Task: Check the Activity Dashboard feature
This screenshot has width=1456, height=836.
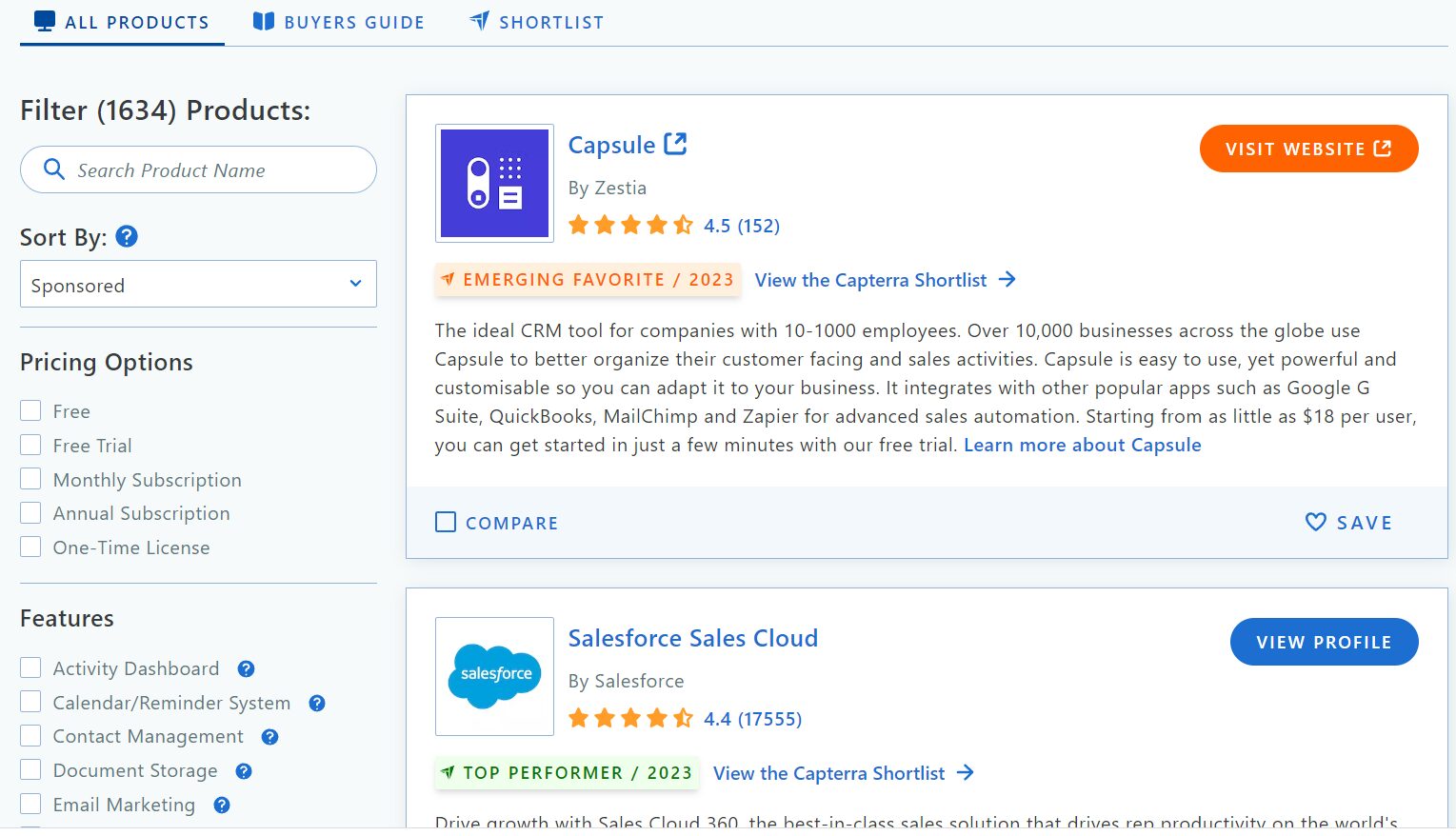Action: [30, 667]
